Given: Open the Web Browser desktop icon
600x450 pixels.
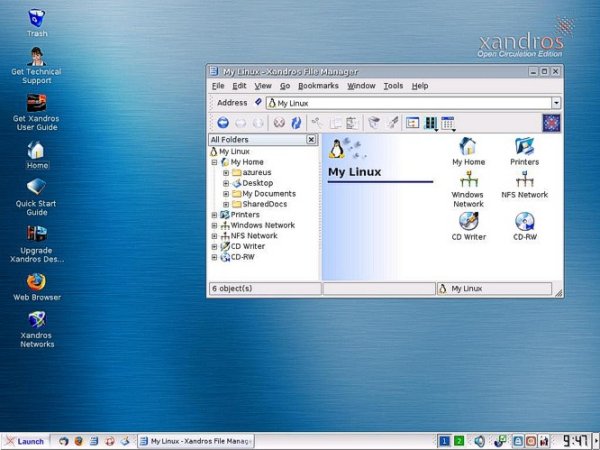Looking at the screenshot, I should click(37, 282).
